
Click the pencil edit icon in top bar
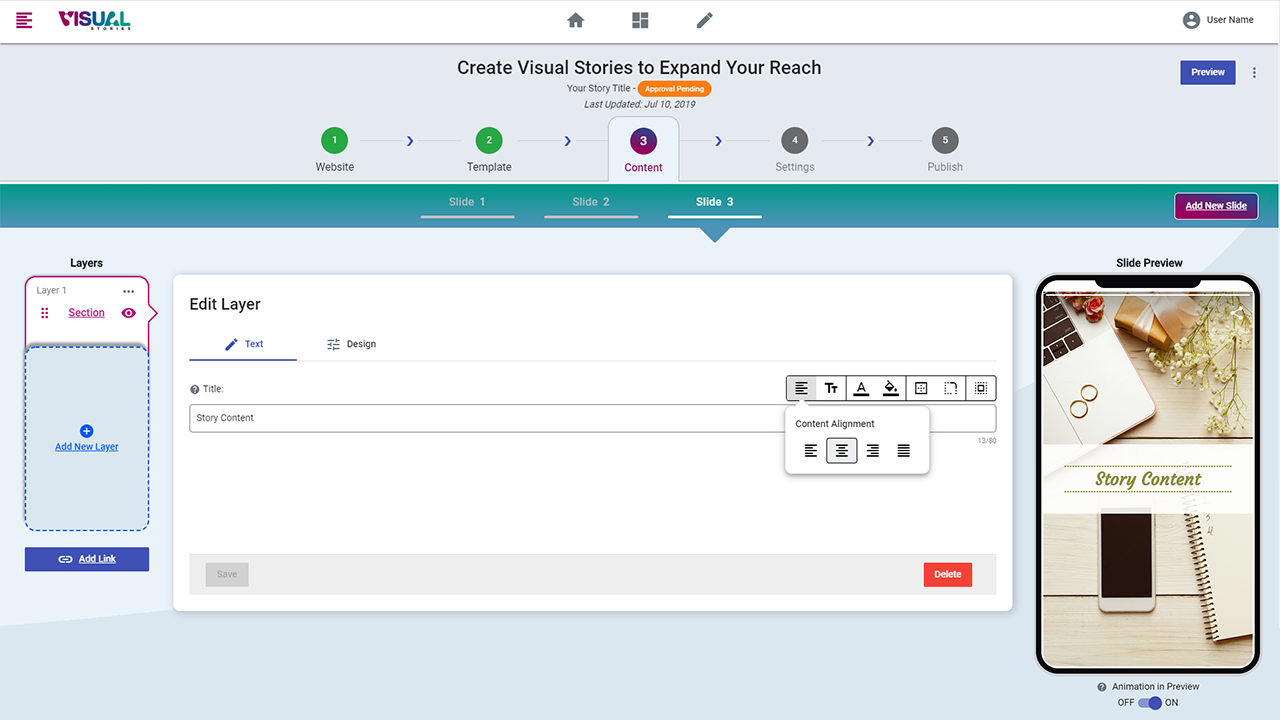point(705,20)
